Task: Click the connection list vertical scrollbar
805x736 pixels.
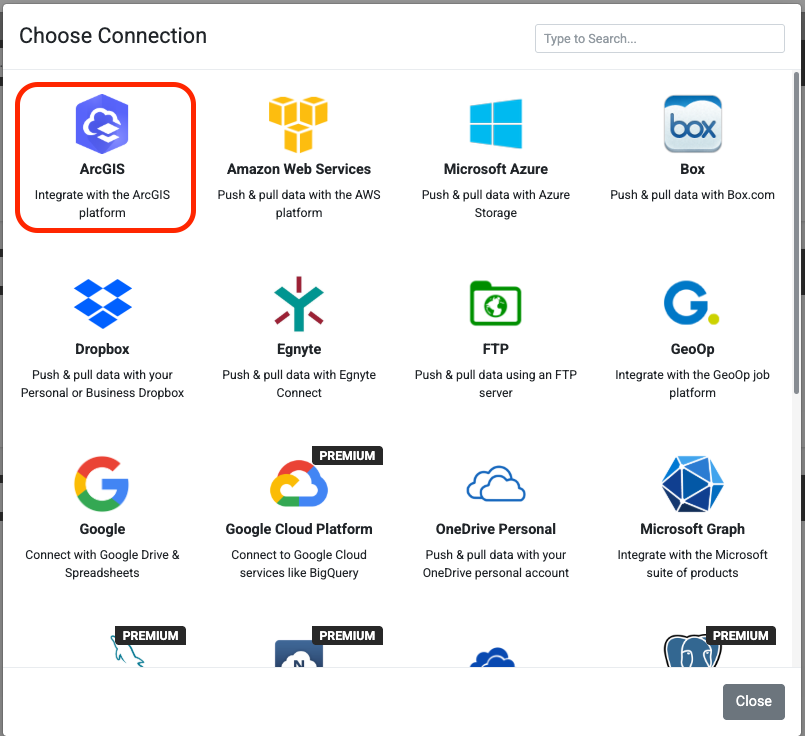Action: [797, 234]
